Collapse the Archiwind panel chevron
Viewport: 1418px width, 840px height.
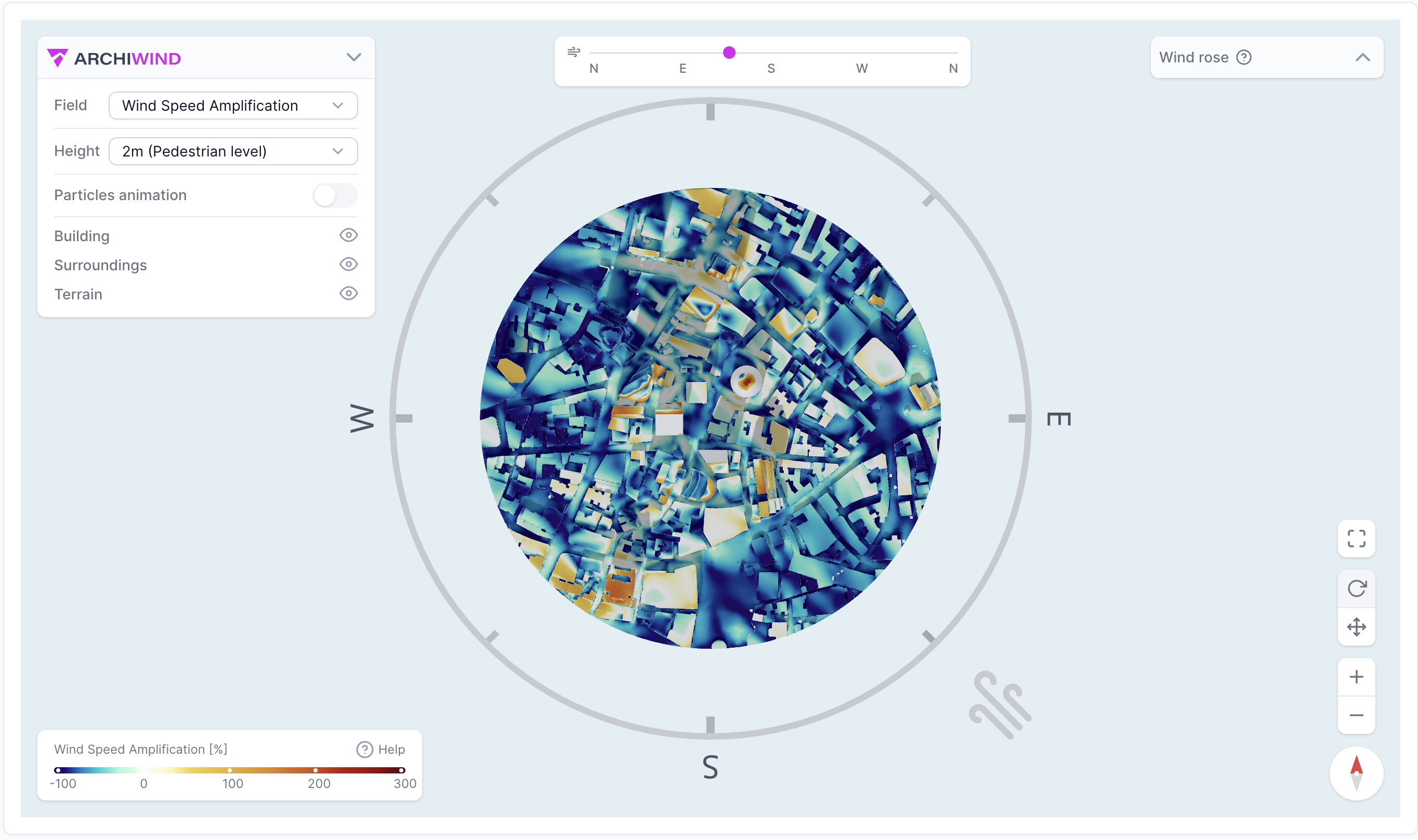(353, 57)
